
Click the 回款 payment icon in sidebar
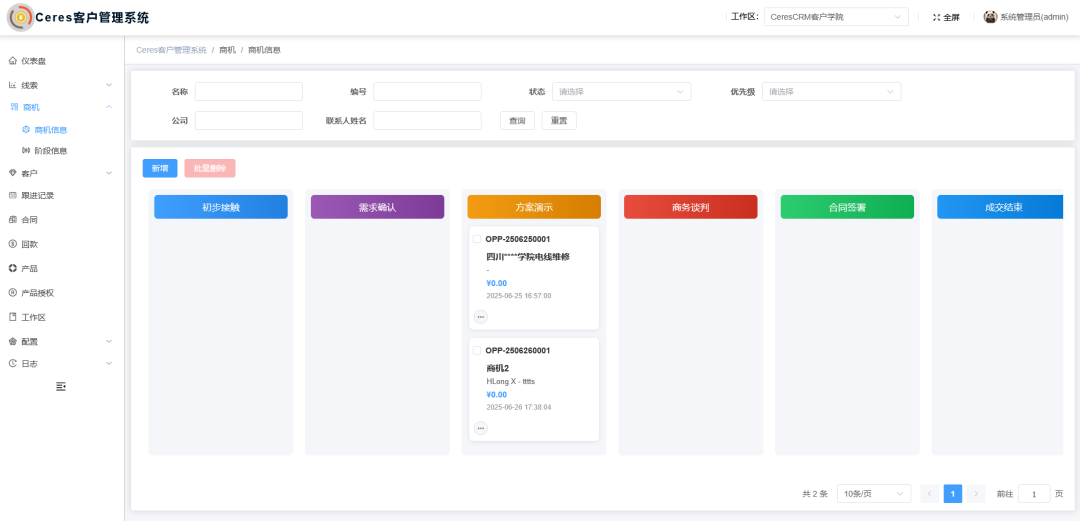pyautogui.click(x=13, y=244)
